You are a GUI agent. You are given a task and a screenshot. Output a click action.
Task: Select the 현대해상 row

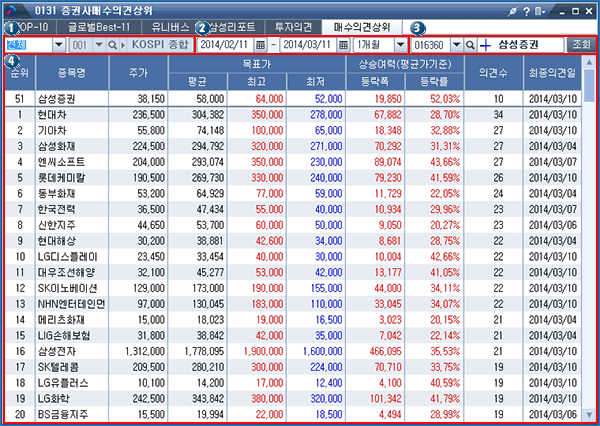(293, 241)
